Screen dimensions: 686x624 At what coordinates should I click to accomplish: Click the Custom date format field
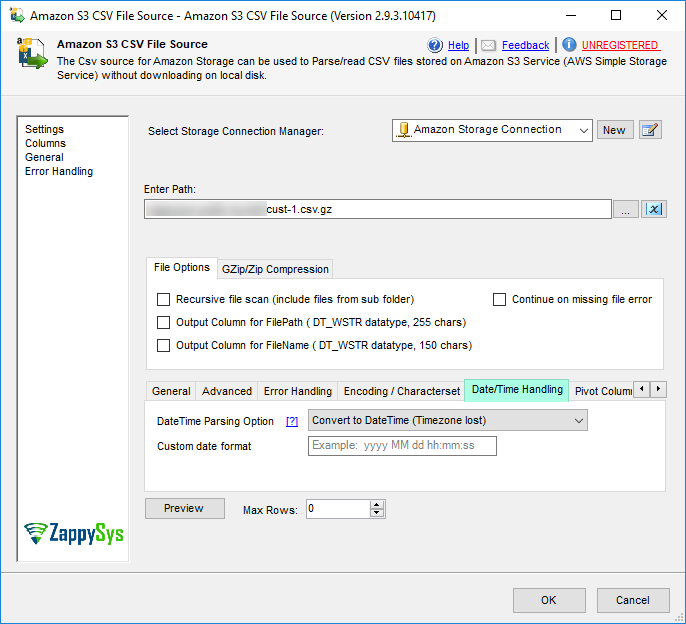pyautogui.click(x=402, y=446)
